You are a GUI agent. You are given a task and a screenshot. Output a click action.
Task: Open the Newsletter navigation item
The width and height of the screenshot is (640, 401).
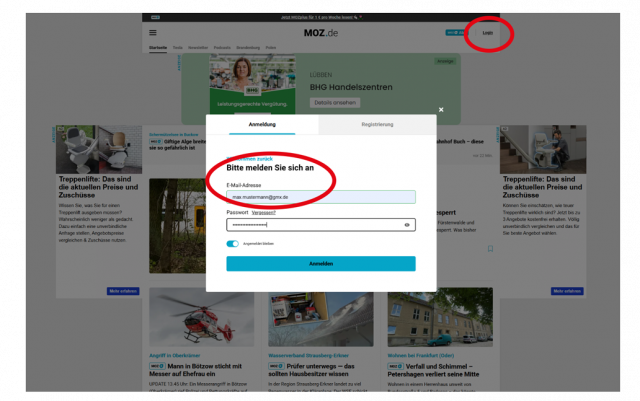pyautogui.click(x=199, y=48)
